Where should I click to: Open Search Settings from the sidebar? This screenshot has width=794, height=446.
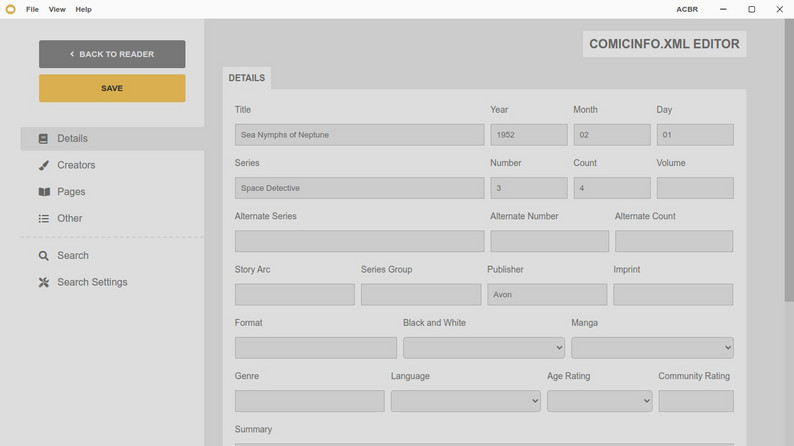click(x=112, y=282)
